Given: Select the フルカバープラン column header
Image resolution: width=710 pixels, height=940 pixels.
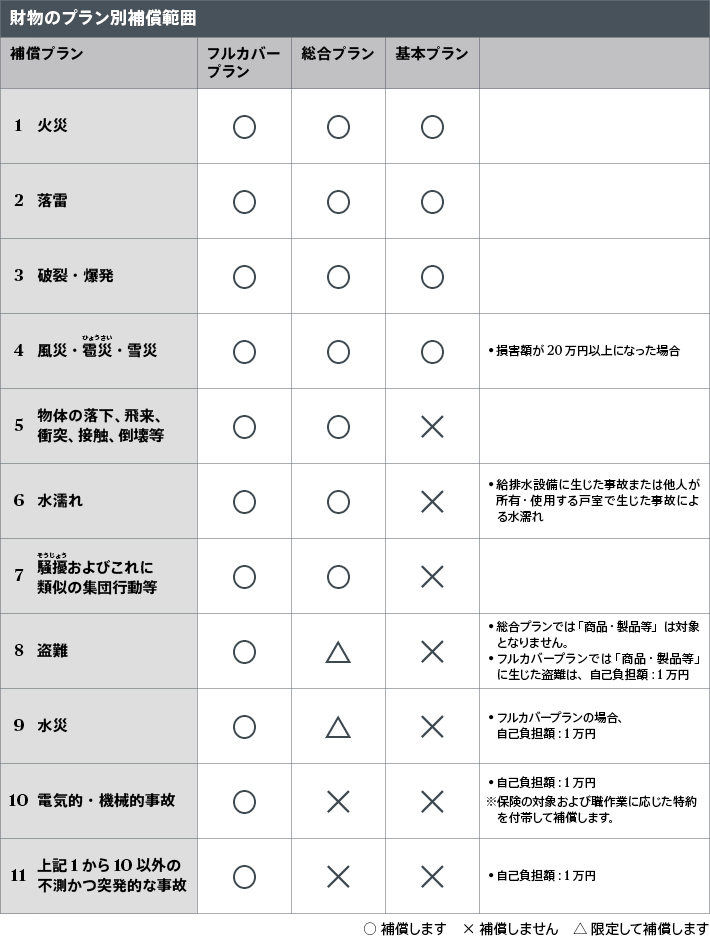Looking at the screenshot, I should click(x=243, y=63).
